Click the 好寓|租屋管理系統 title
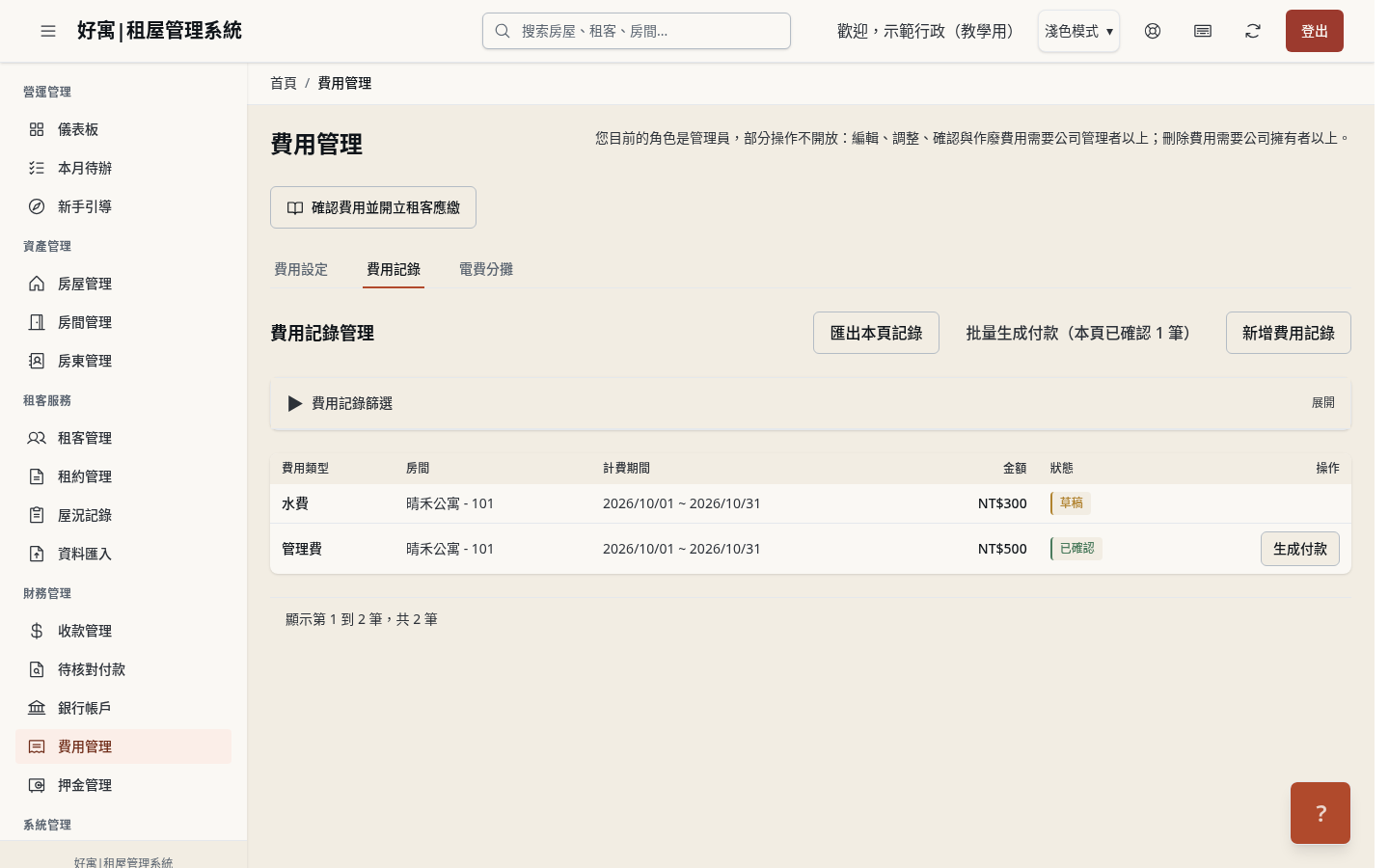 [160, 31]
